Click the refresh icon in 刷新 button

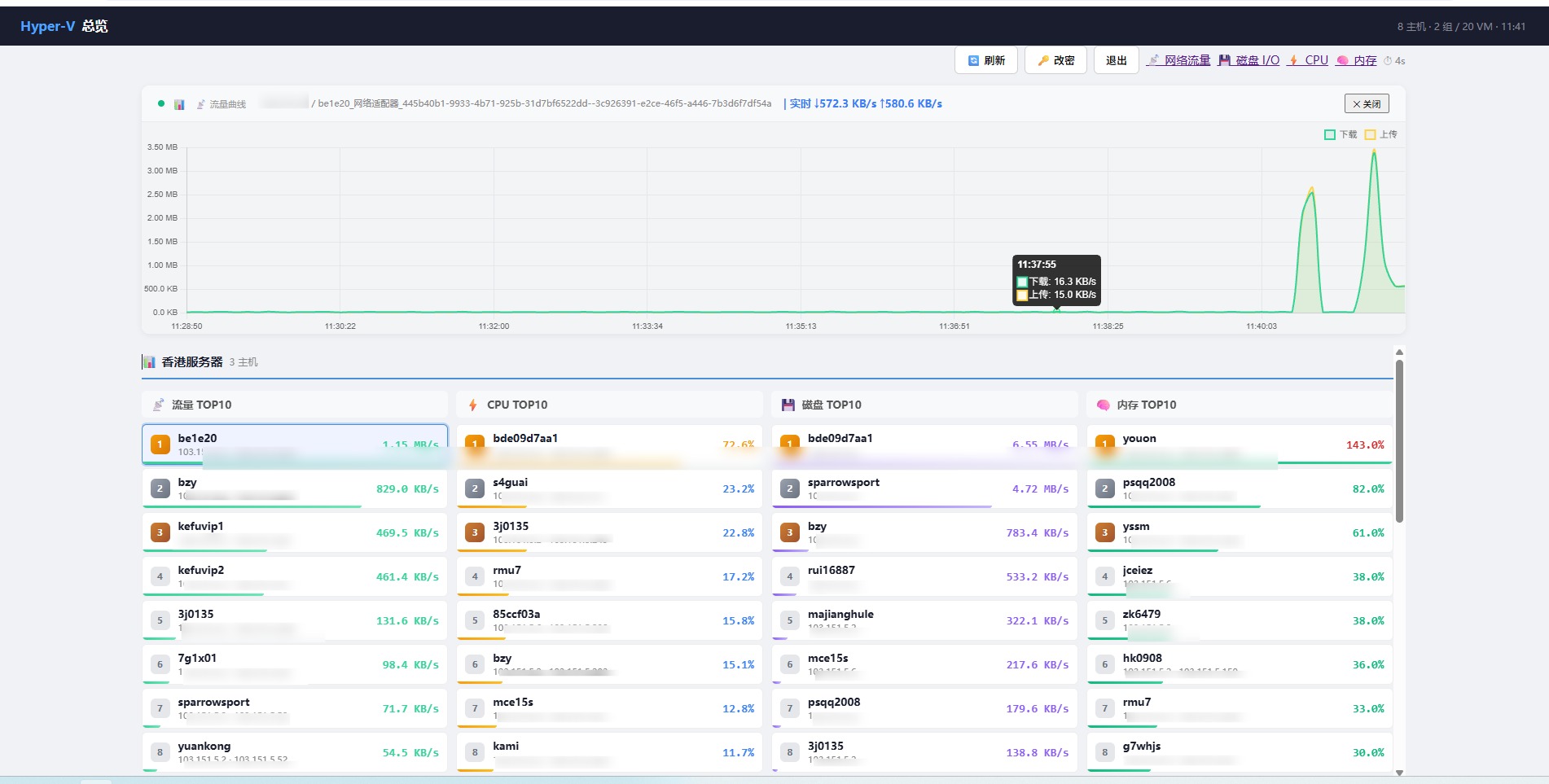tap(973, 60)
